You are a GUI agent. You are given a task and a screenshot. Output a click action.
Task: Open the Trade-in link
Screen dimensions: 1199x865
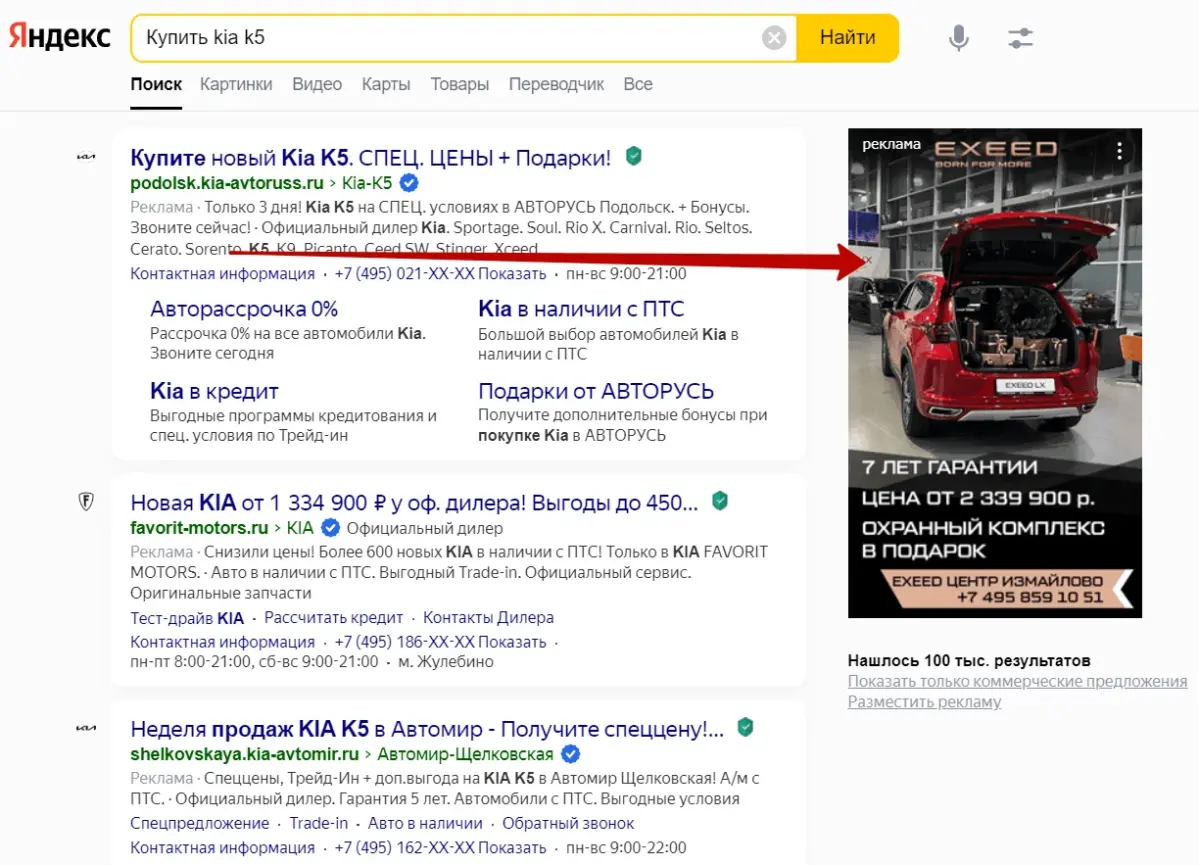tap(318, 824)
